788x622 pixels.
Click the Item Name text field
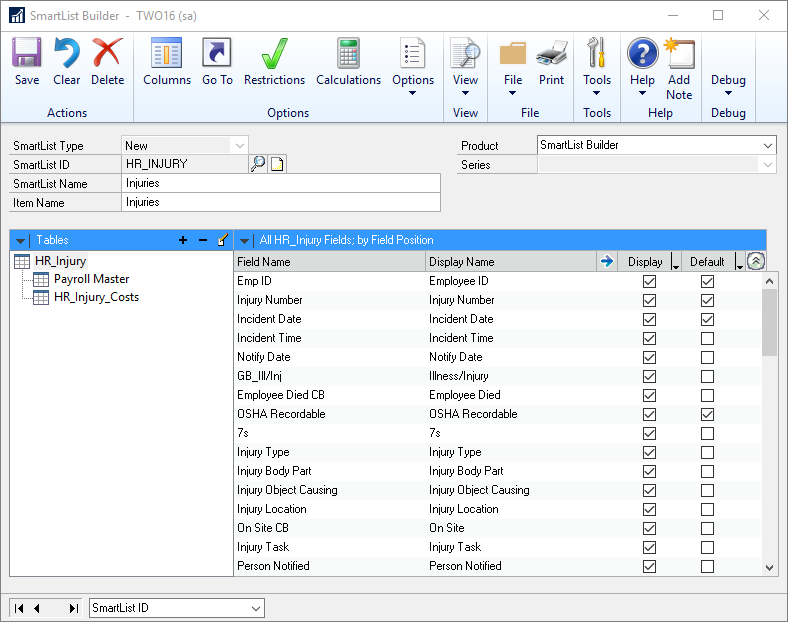coord(281,202)
